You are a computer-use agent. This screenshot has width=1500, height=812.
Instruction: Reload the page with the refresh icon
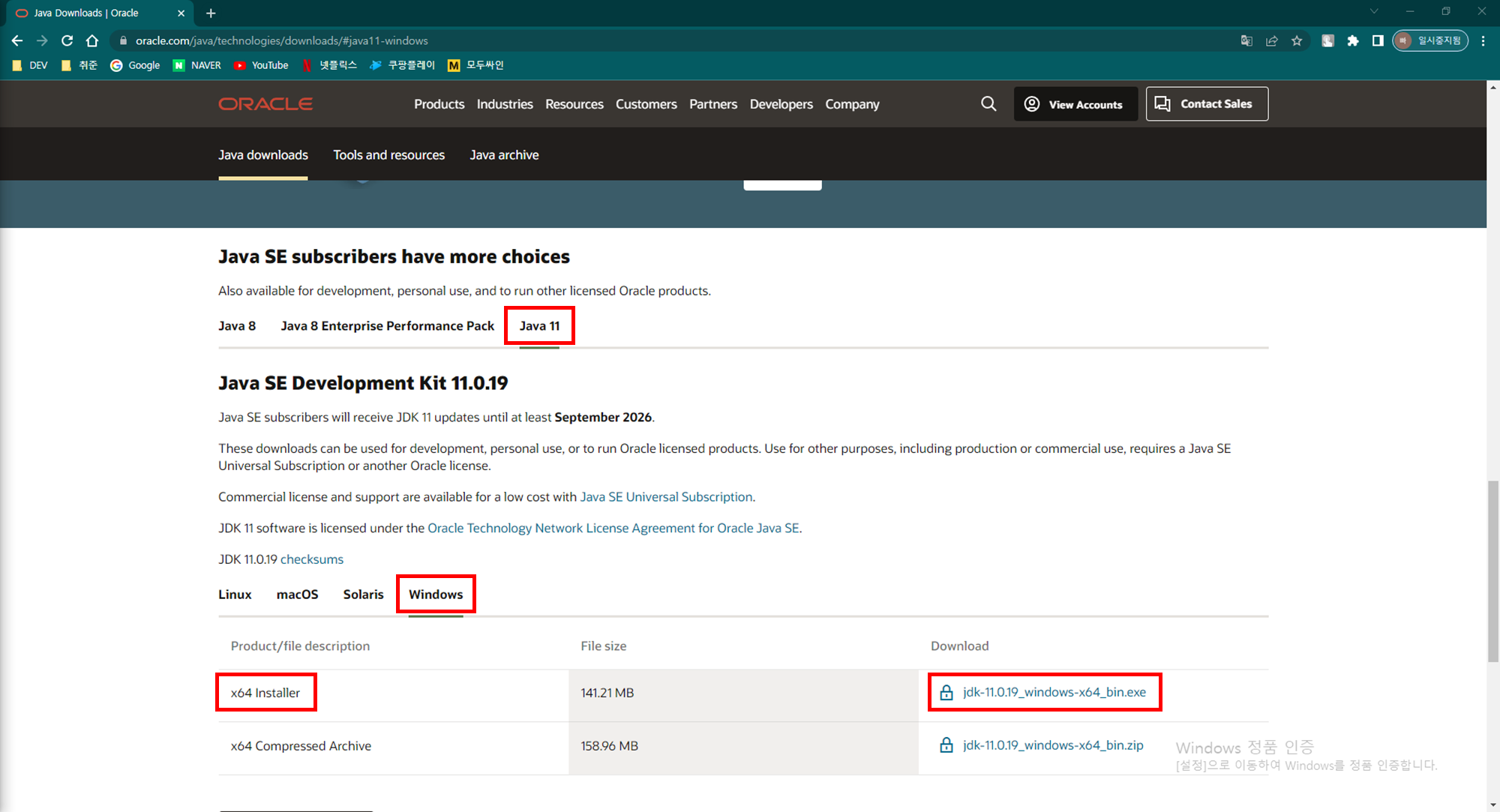pyautogui.click(x=67, y=40)
